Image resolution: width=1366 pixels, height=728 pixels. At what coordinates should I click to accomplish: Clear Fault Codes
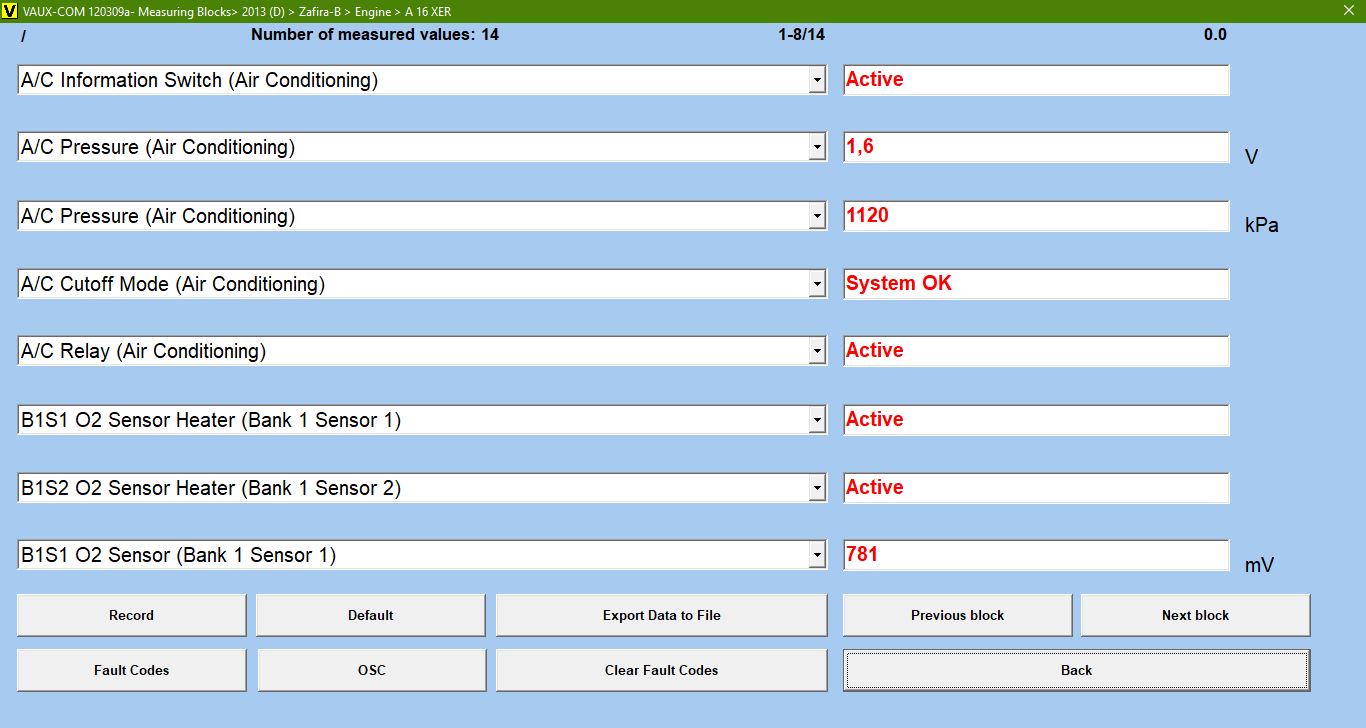click(x=661, y=670)
